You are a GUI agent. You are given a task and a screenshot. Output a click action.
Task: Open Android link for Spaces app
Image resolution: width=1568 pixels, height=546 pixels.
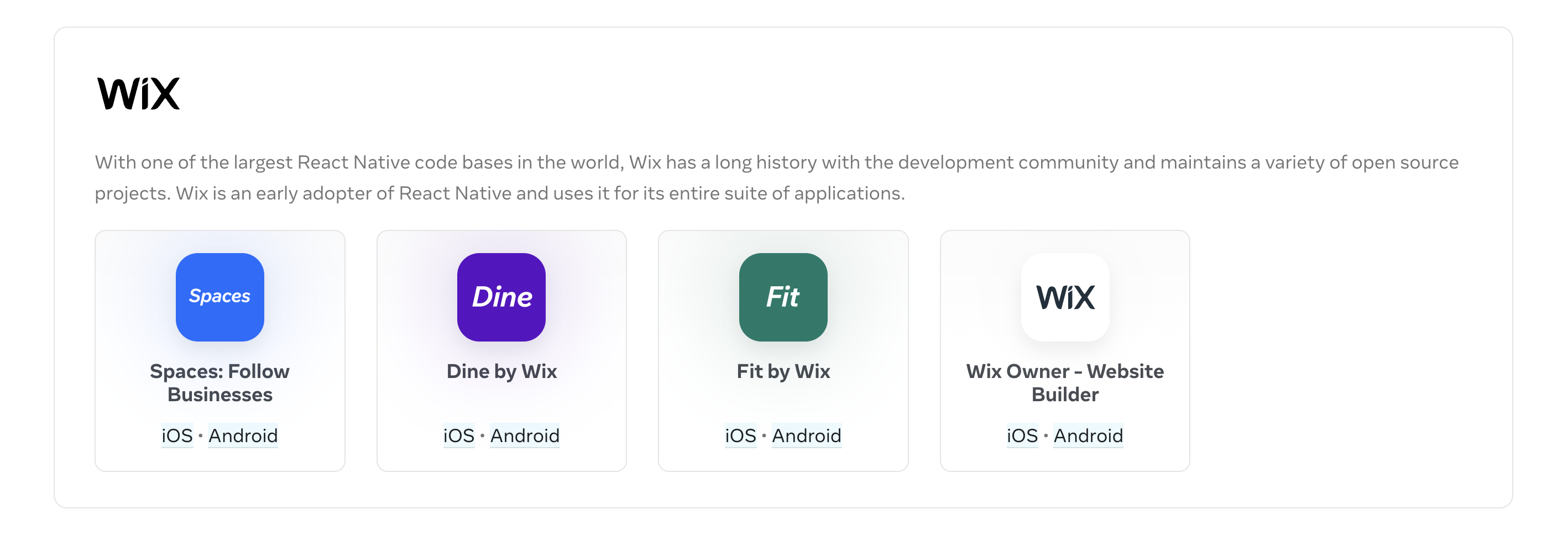tap(243, 436)
